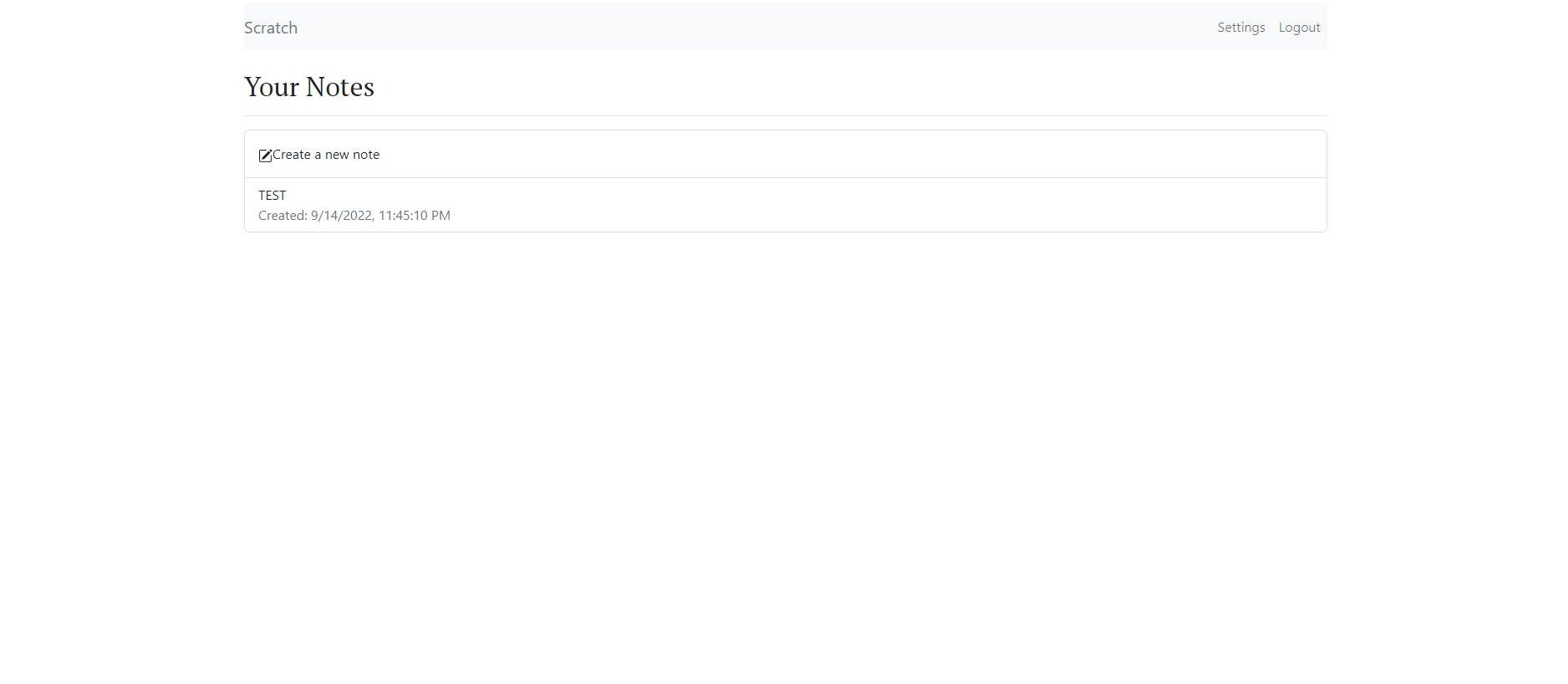Open the TEST note
1568x684 pixels.
(x=272, y=195)
